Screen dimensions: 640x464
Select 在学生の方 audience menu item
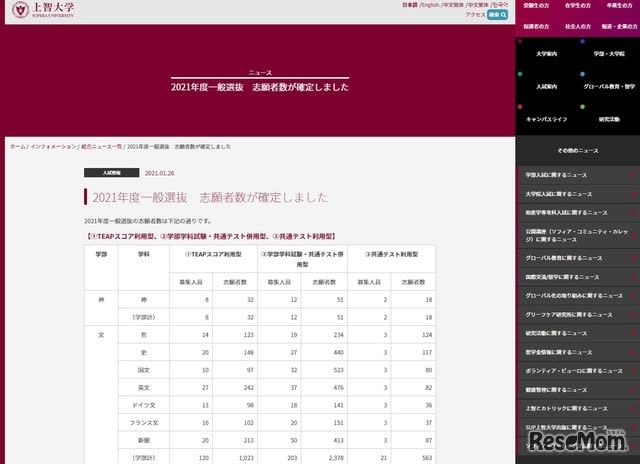[578, 6]
